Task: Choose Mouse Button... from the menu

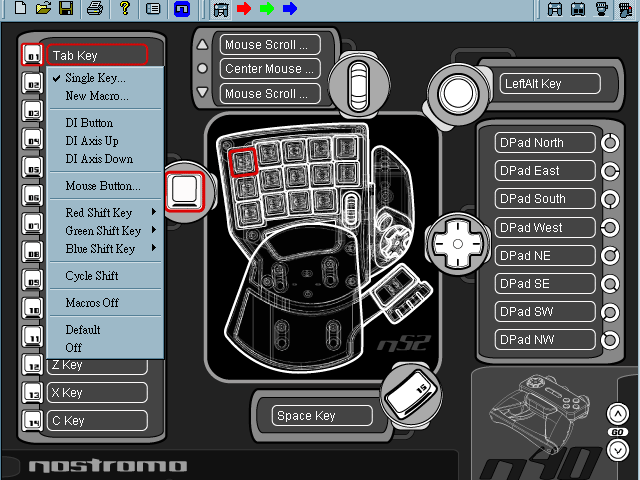Action: [x=106, y=186]
